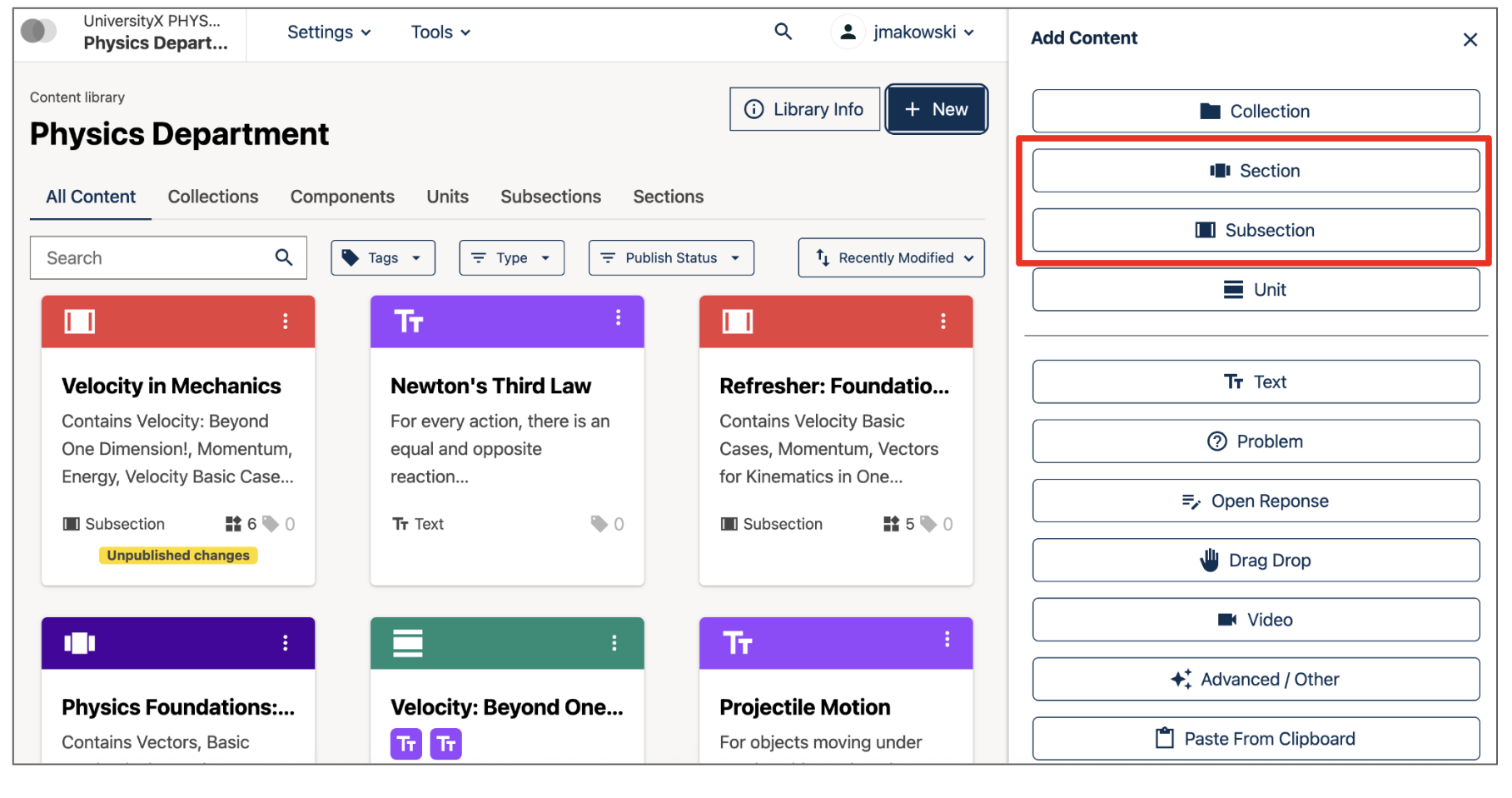Image resolution: width=1512 pixels, height=798 pixels.
Task: Select the user profile icon next to jmakowski
Action: (848, 32)
